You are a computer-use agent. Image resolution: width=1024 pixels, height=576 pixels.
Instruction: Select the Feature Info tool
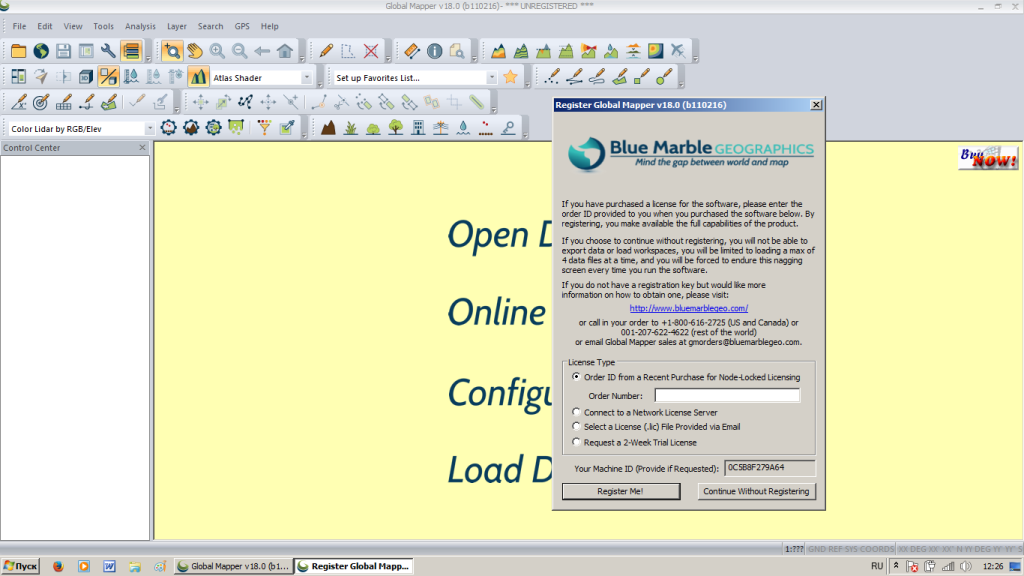434,51
